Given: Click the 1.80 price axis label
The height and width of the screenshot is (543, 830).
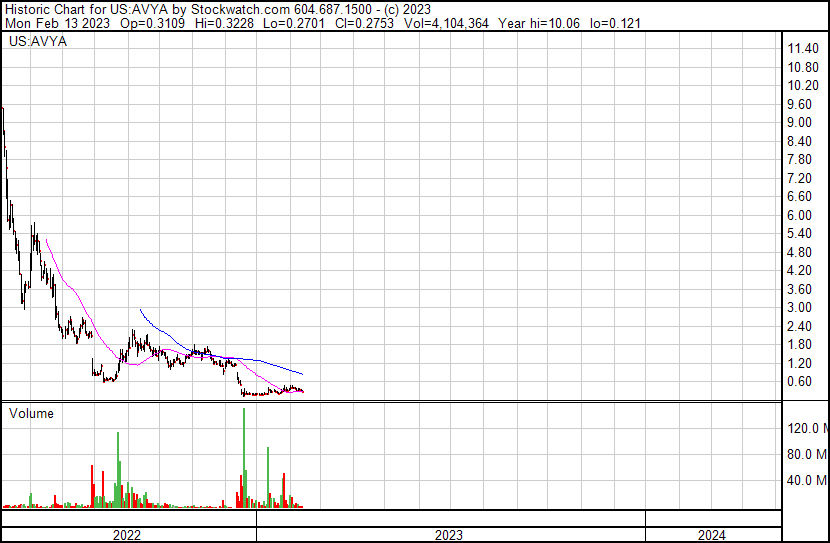Looking at the screenshot, I should tap(799, 345).
